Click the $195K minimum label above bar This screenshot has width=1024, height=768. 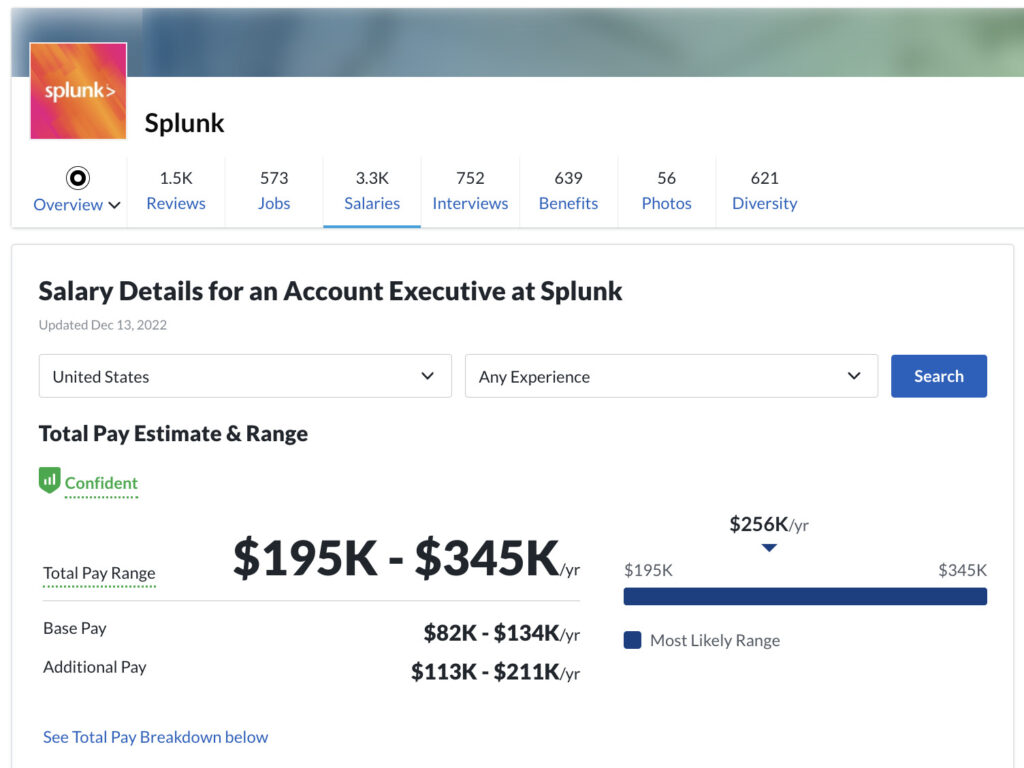(648, 570)
